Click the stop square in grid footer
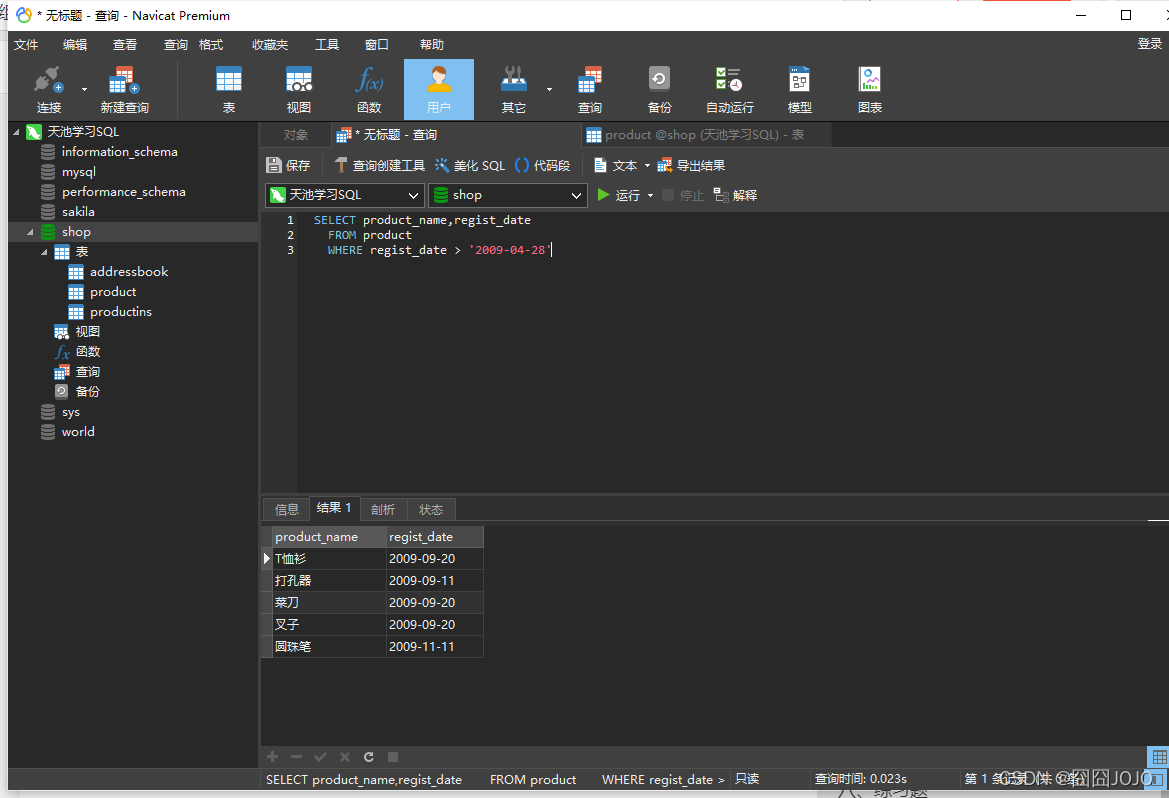 (x=393, y=757)
